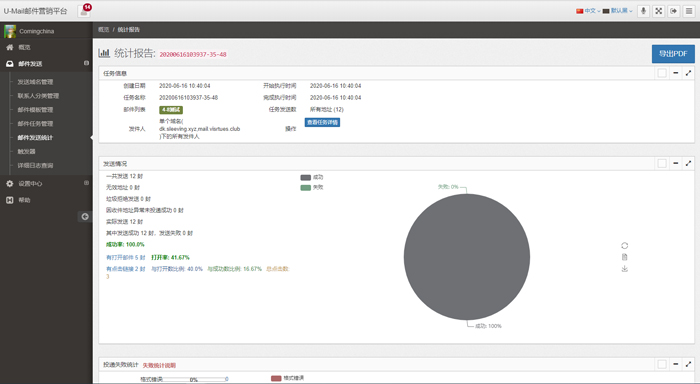Open the 默认黑 theme dropdown
This screenshot has height=384, width=700.
point(617,11)
